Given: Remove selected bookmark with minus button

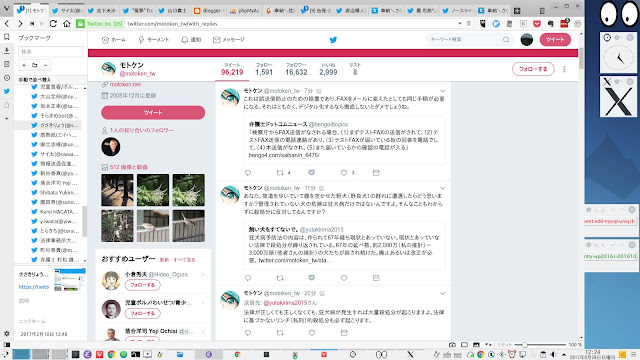Looking at the screenshot, I should click(45, 65).
